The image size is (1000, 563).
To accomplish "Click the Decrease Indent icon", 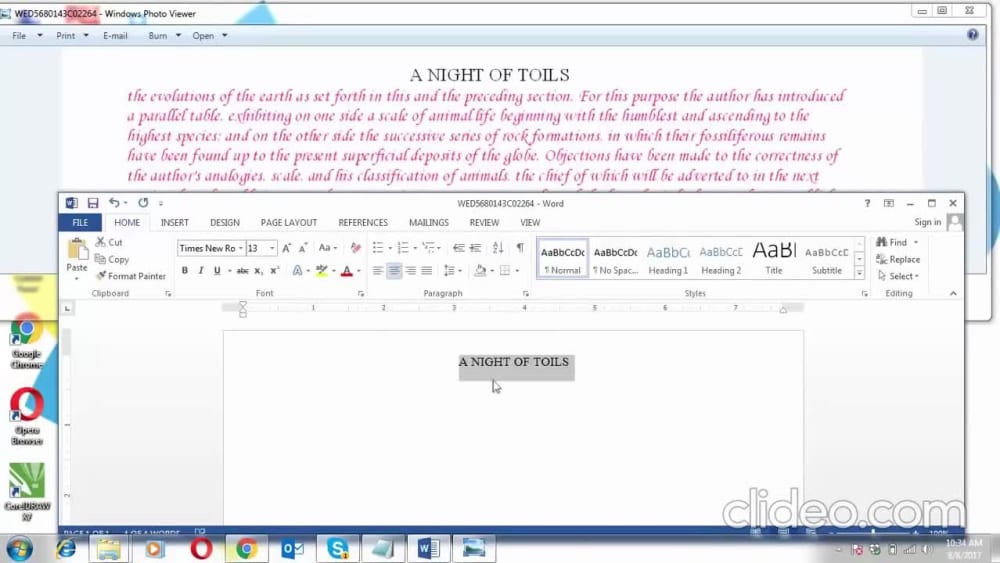I will tap(459, 248).
